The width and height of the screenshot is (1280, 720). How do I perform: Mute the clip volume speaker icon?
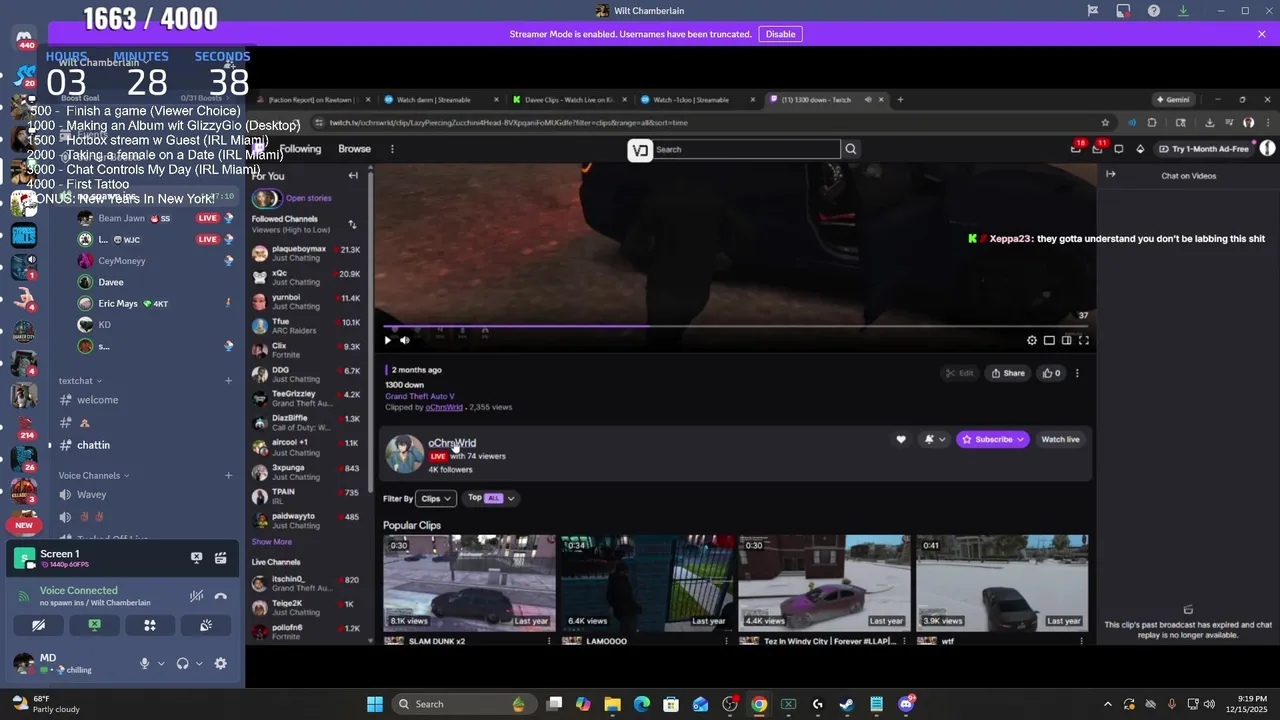point(405,340)
